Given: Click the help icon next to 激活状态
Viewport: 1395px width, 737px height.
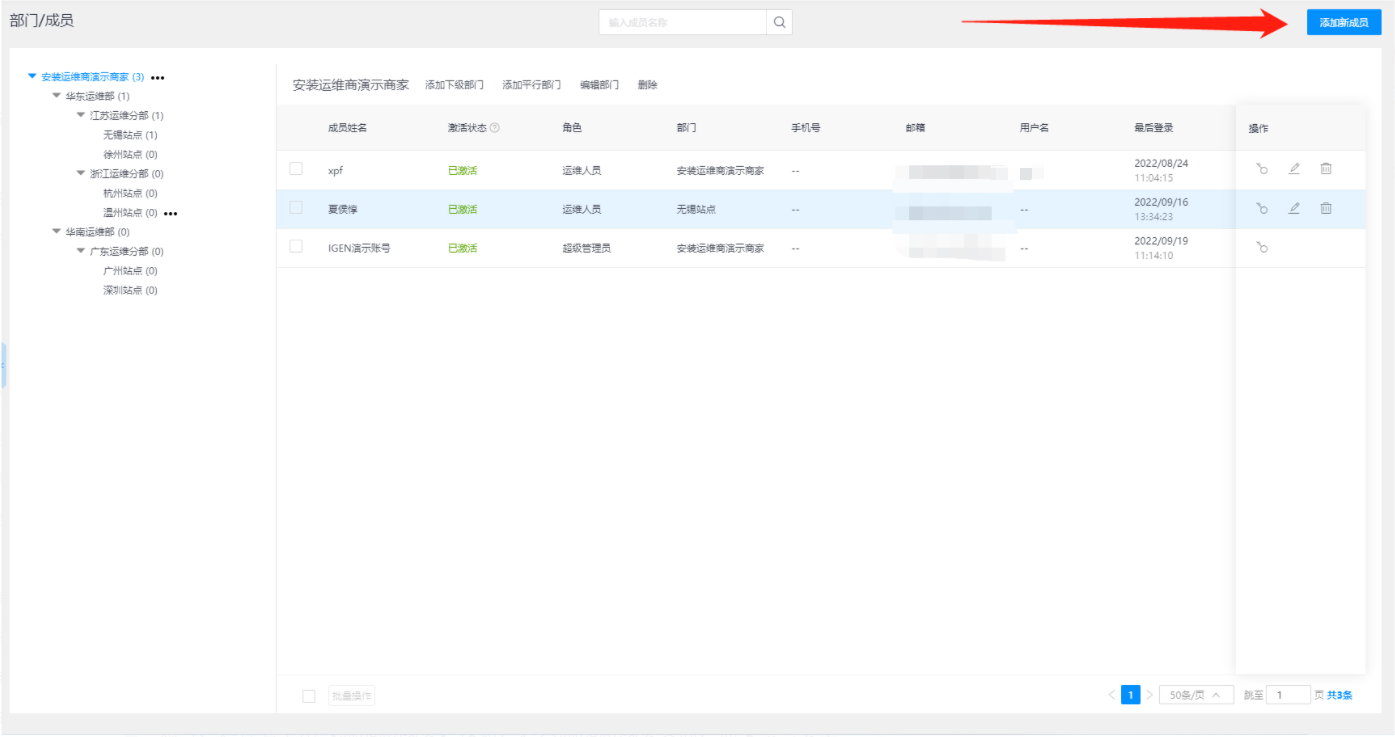Looking at the screenshot, I should coord(495,128).
